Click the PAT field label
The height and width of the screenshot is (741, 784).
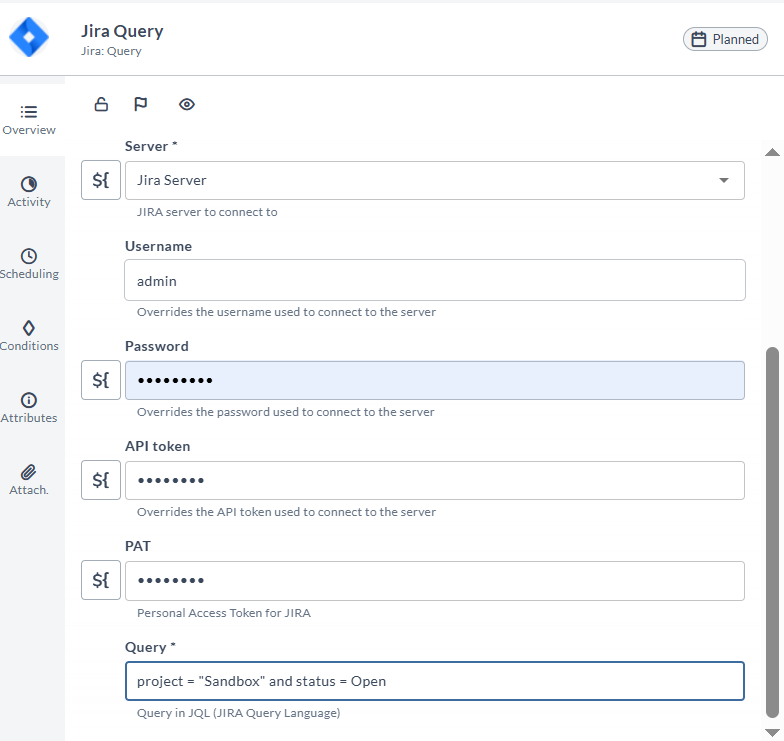138,546
